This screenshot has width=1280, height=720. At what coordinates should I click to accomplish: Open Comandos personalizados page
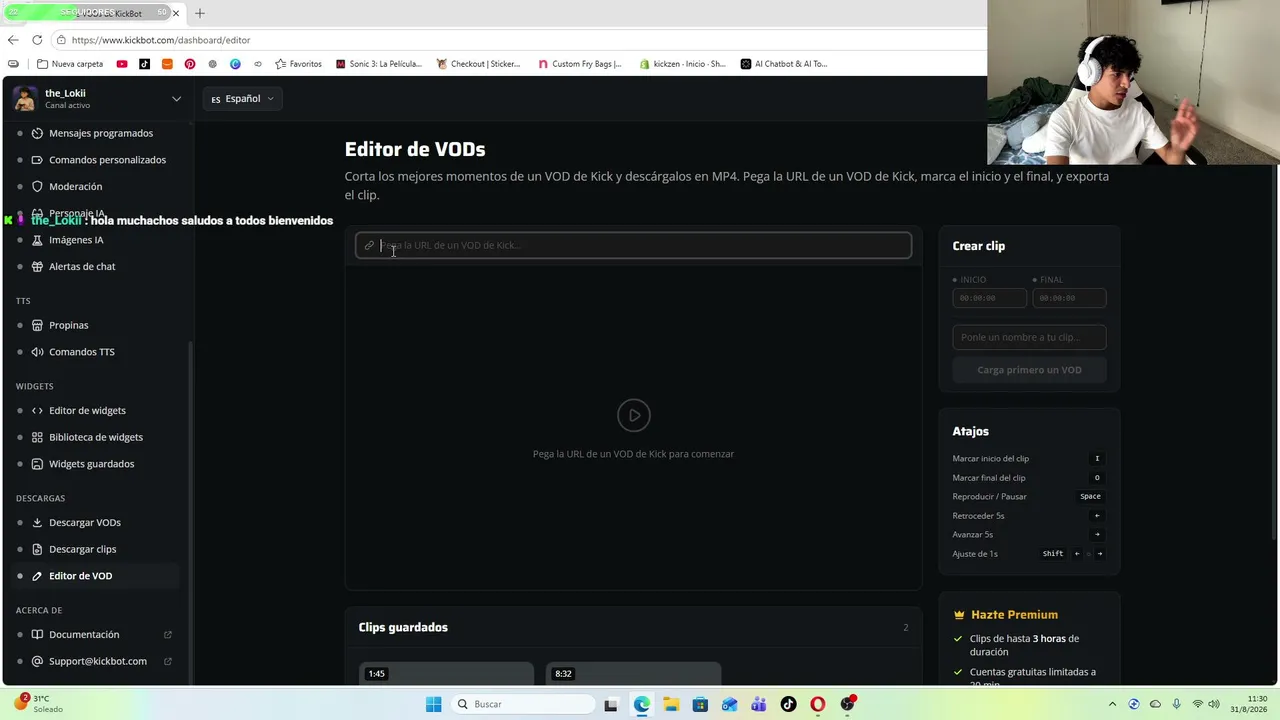(x=107, y=160)
